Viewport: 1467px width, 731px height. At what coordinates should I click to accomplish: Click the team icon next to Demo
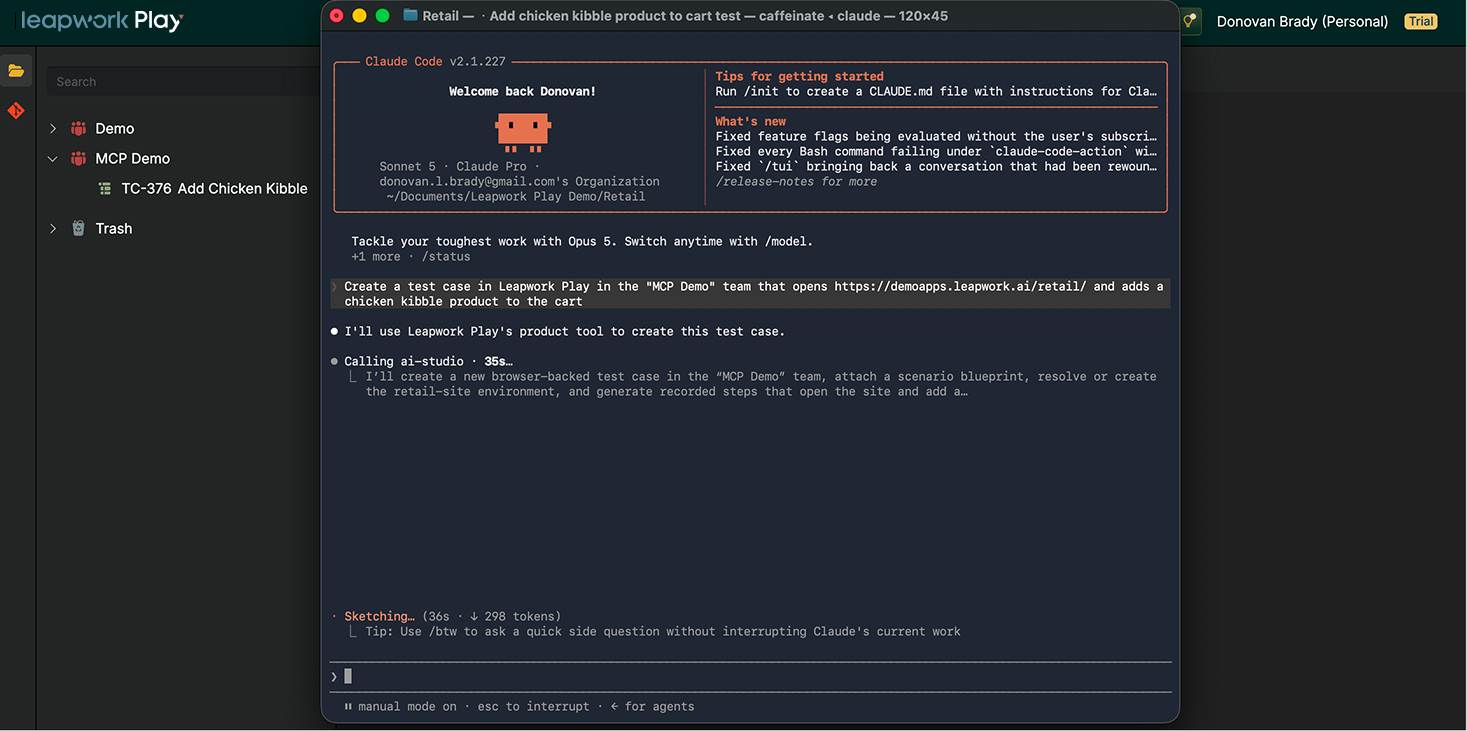point(78,128)
